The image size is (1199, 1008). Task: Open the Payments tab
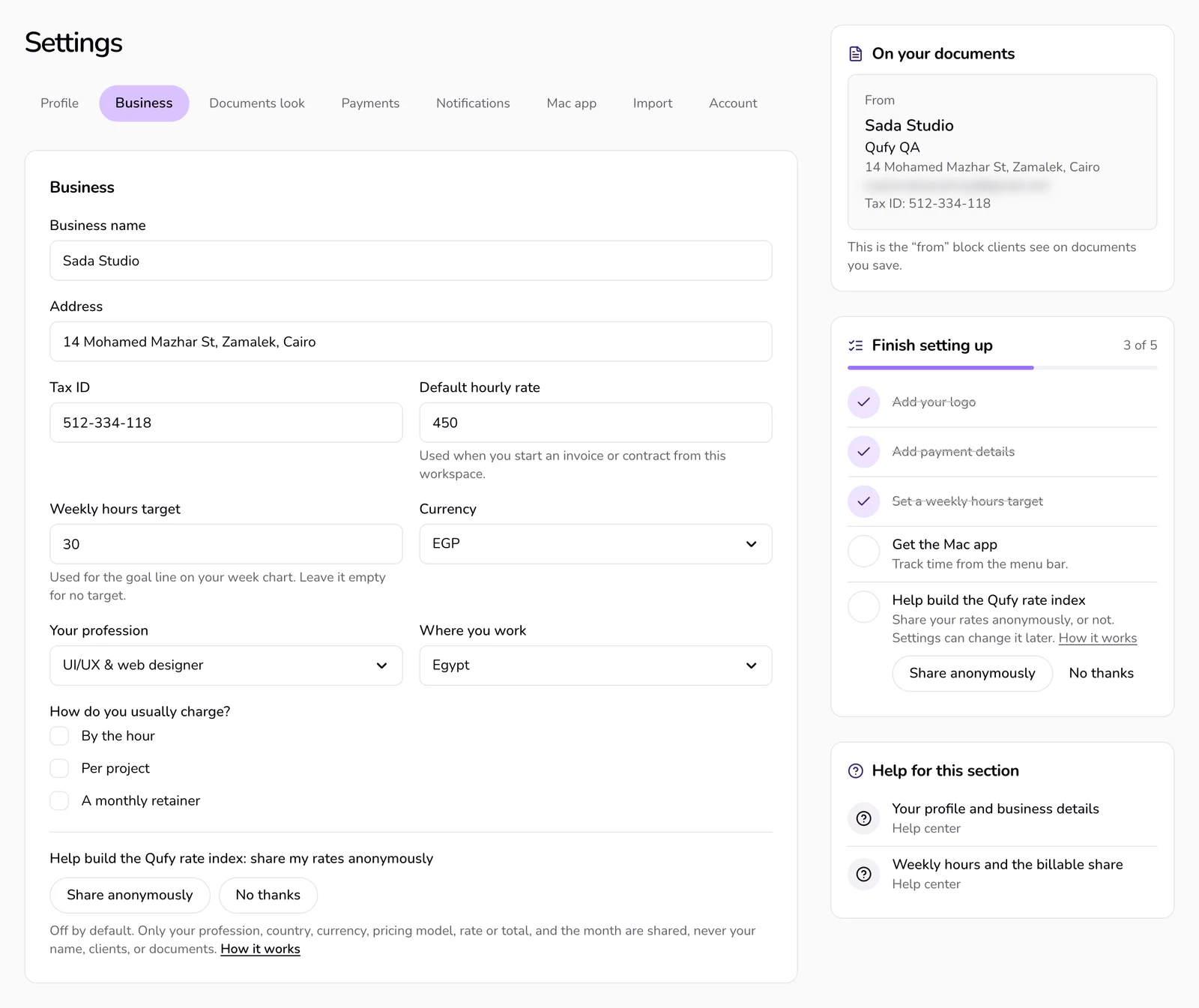pyautogui.click(x=370, y=103)
